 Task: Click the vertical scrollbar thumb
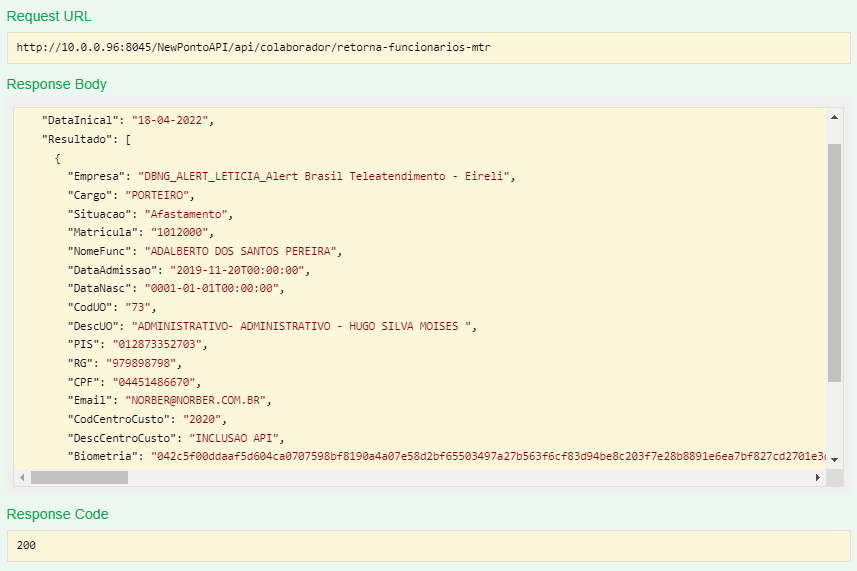pyautogui.click(x=834, y=262)
